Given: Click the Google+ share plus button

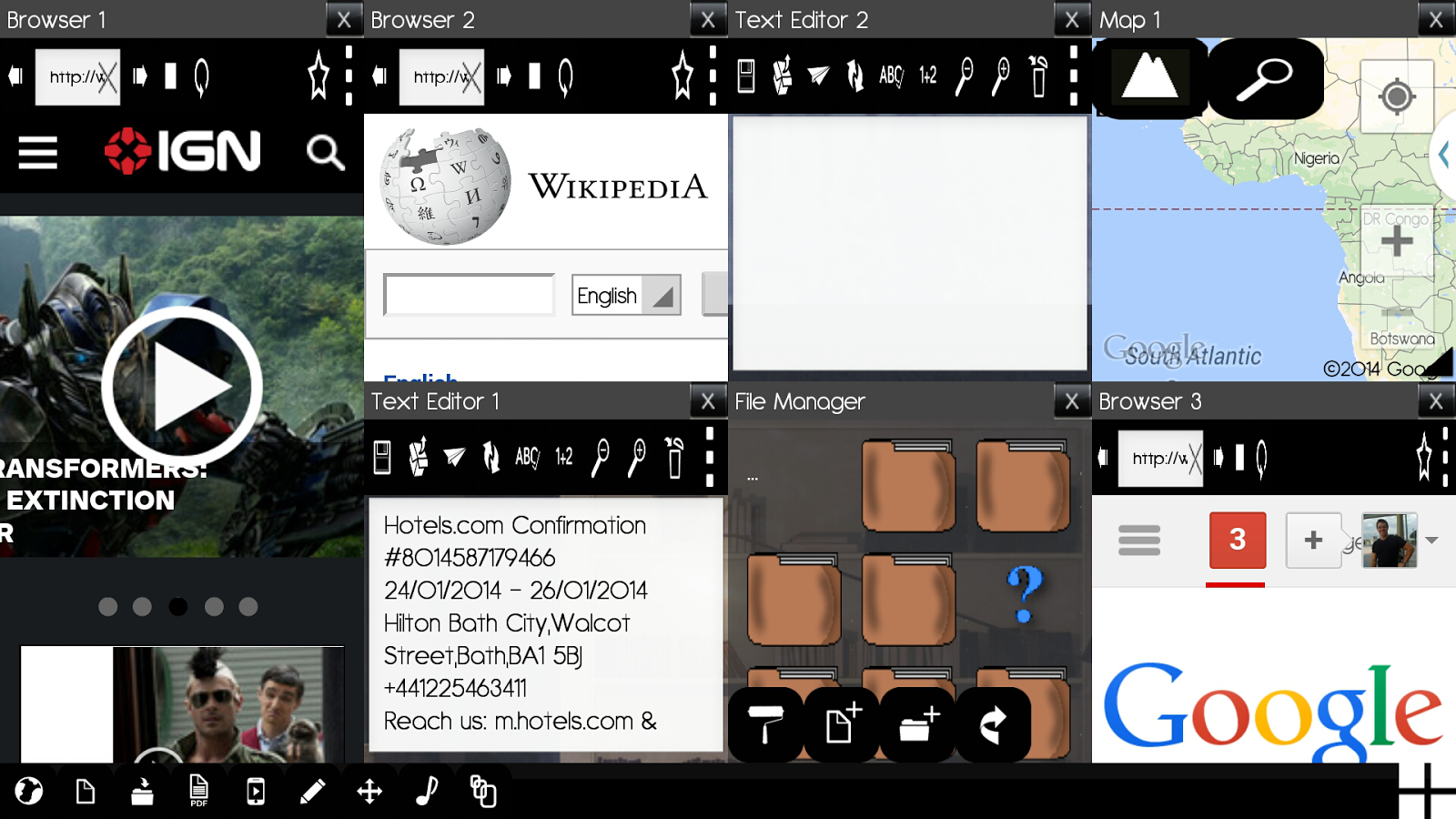Looking at the screenshot, I should tap(1313, 540).
